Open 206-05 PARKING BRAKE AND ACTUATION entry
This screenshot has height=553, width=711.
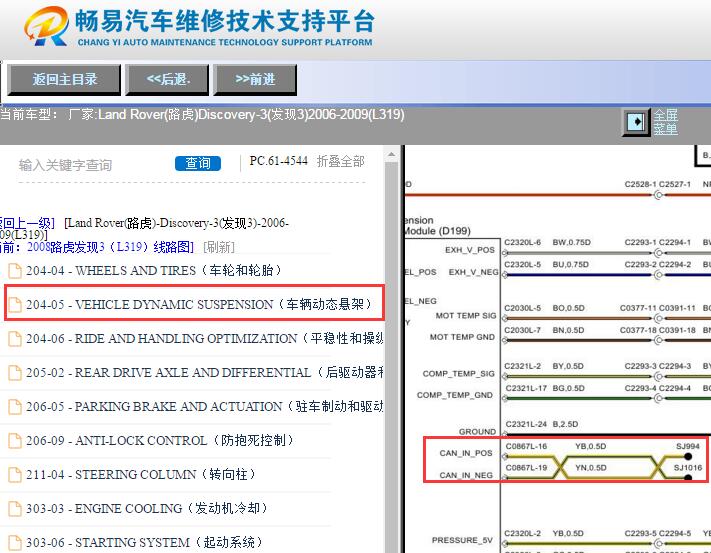pyautogui.click(x=204, y=407)
